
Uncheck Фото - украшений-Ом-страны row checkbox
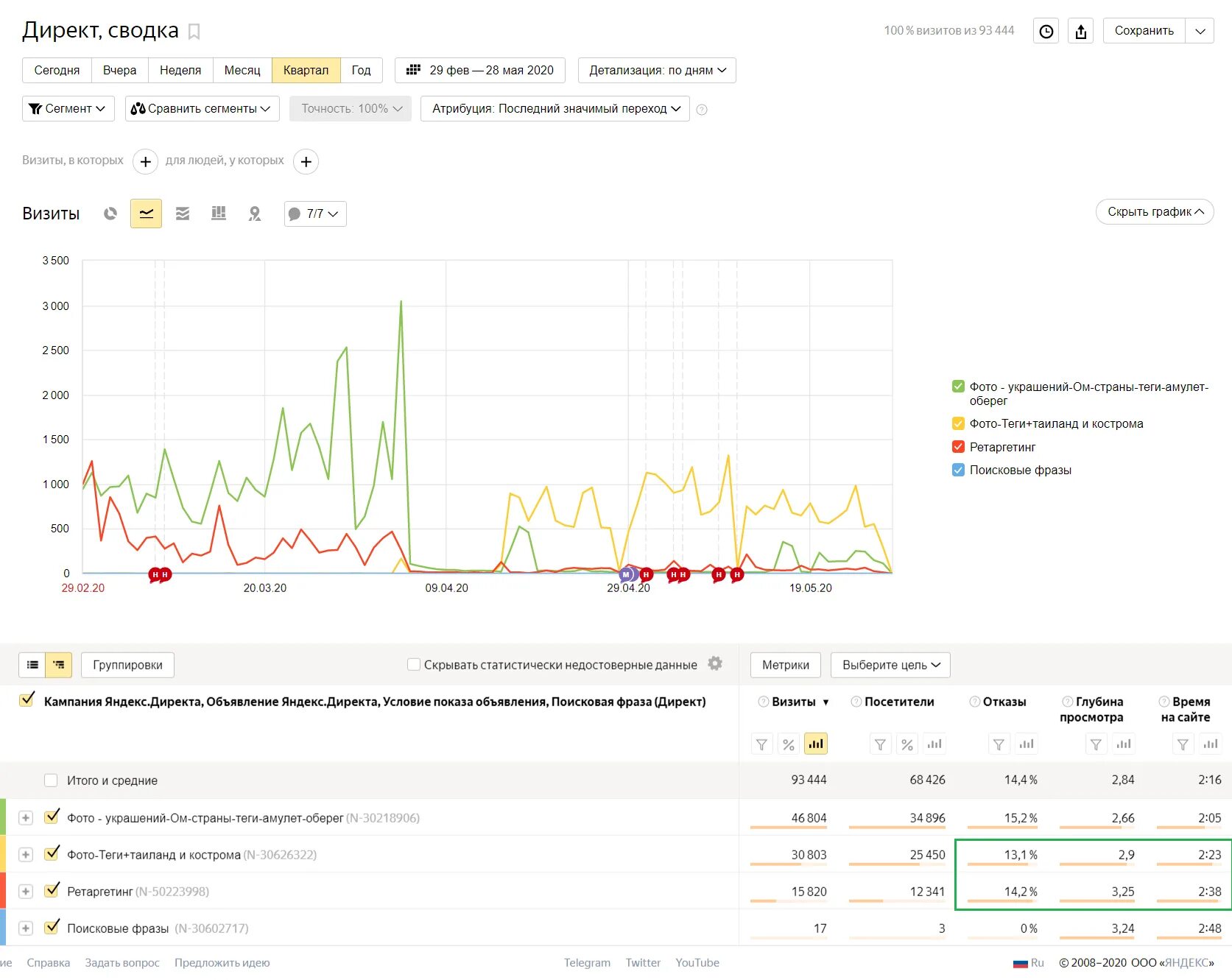[x=52, y=817]
